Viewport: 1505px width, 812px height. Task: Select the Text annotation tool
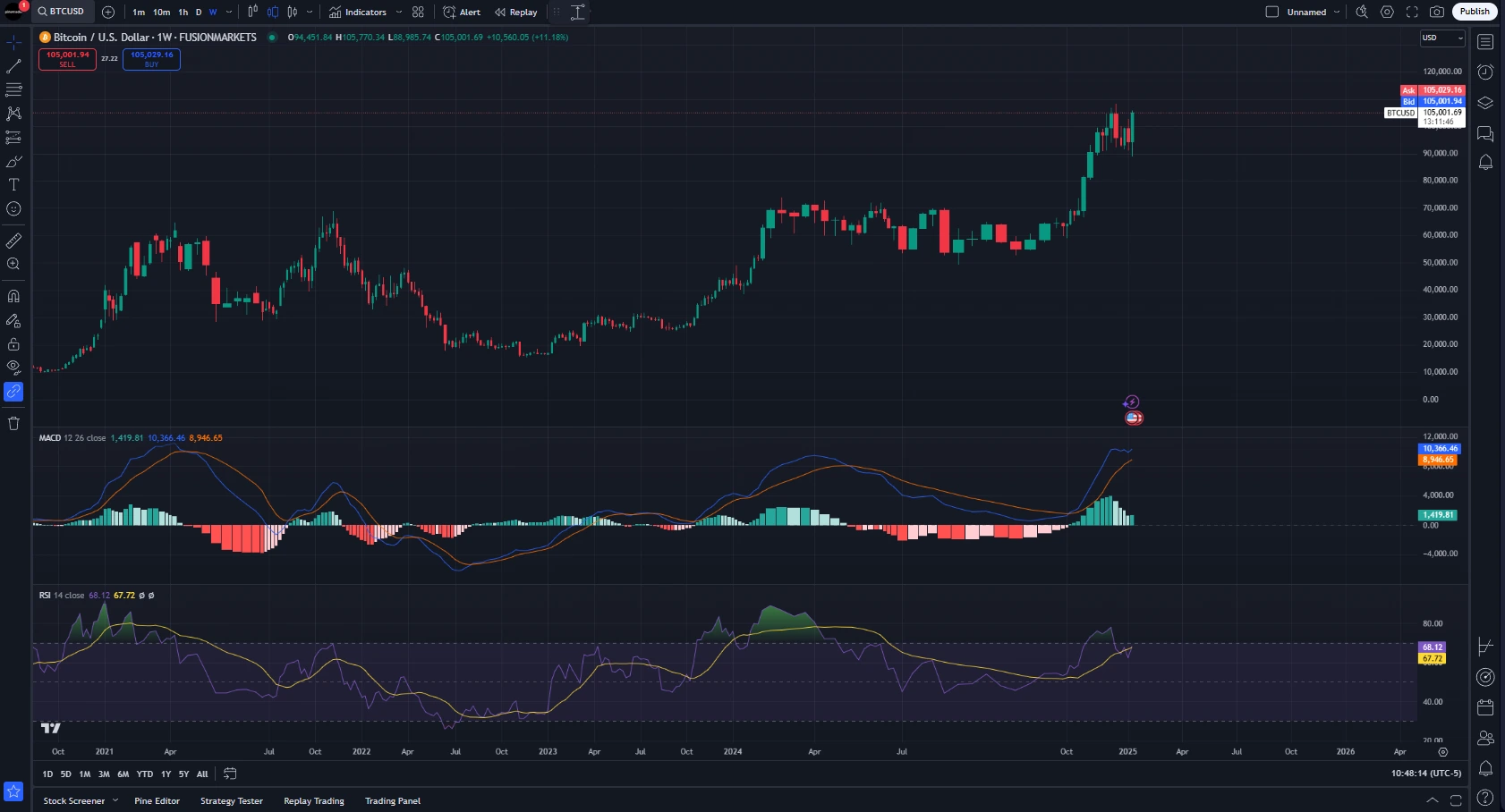pos(13,185)
